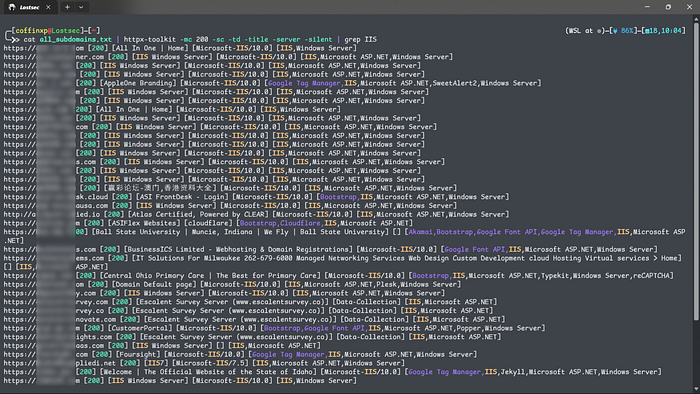Click 'Jekyll' technology text in Idaho row
This screenshot has height=394, width=700.
point(512,372)
